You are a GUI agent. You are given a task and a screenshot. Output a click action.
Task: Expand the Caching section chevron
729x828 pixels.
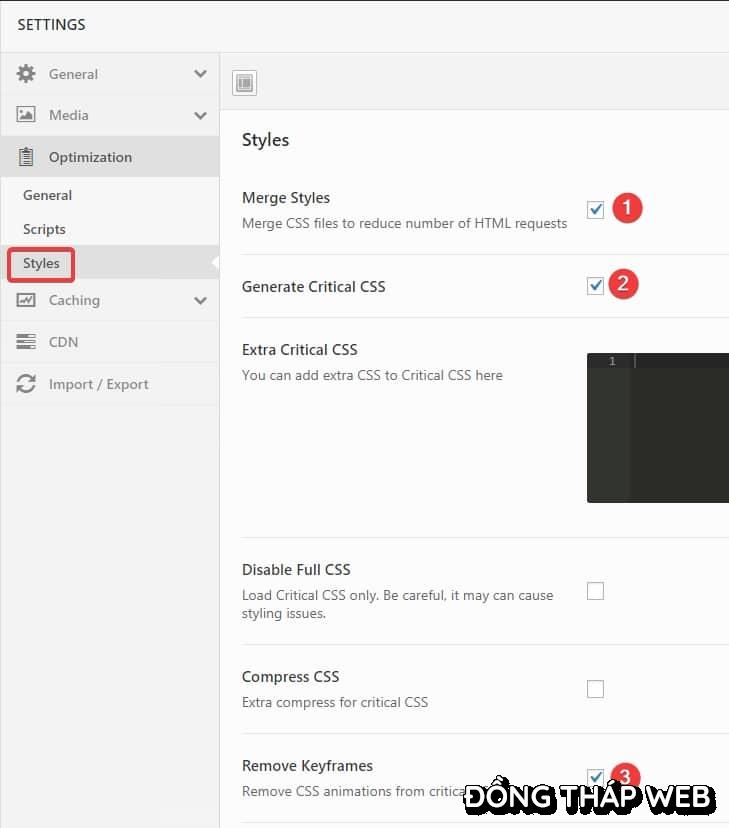pyautogui.click(x=200, y=300)
